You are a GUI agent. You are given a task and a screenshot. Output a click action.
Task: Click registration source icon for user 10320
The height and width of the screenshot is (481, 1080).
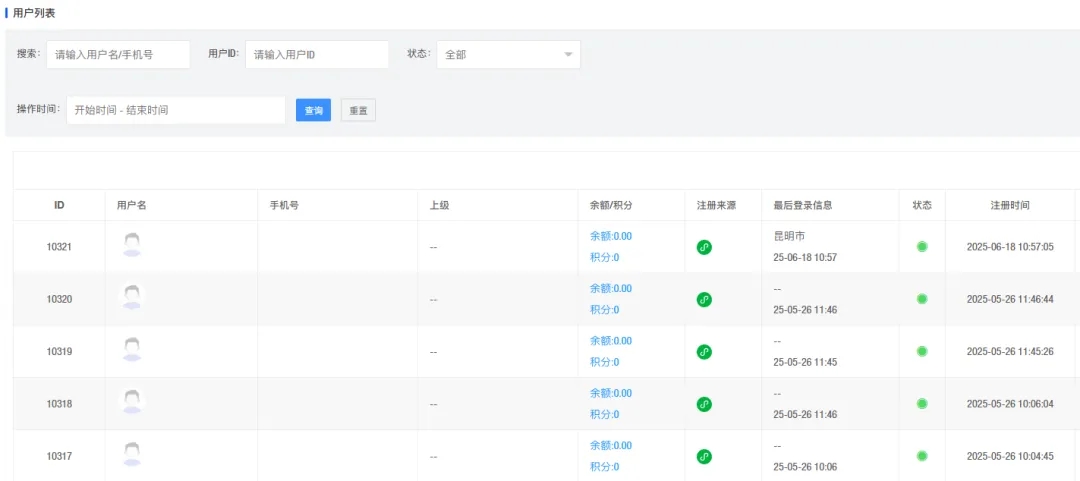pyautogui.click(x=704, y=299)
